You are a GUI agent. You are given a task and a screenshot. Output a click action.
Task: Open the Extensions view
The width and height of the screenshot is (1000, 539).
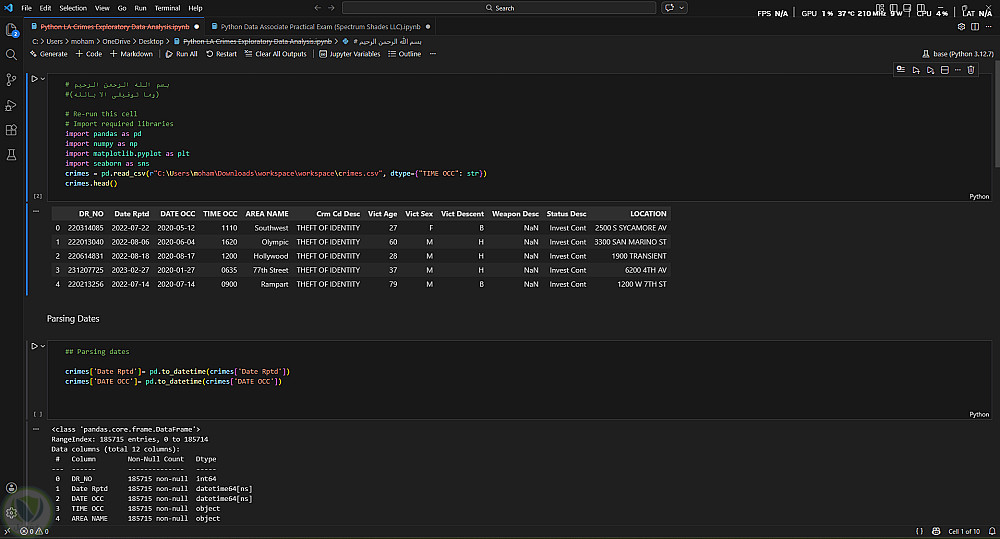(x=12, y=130)
